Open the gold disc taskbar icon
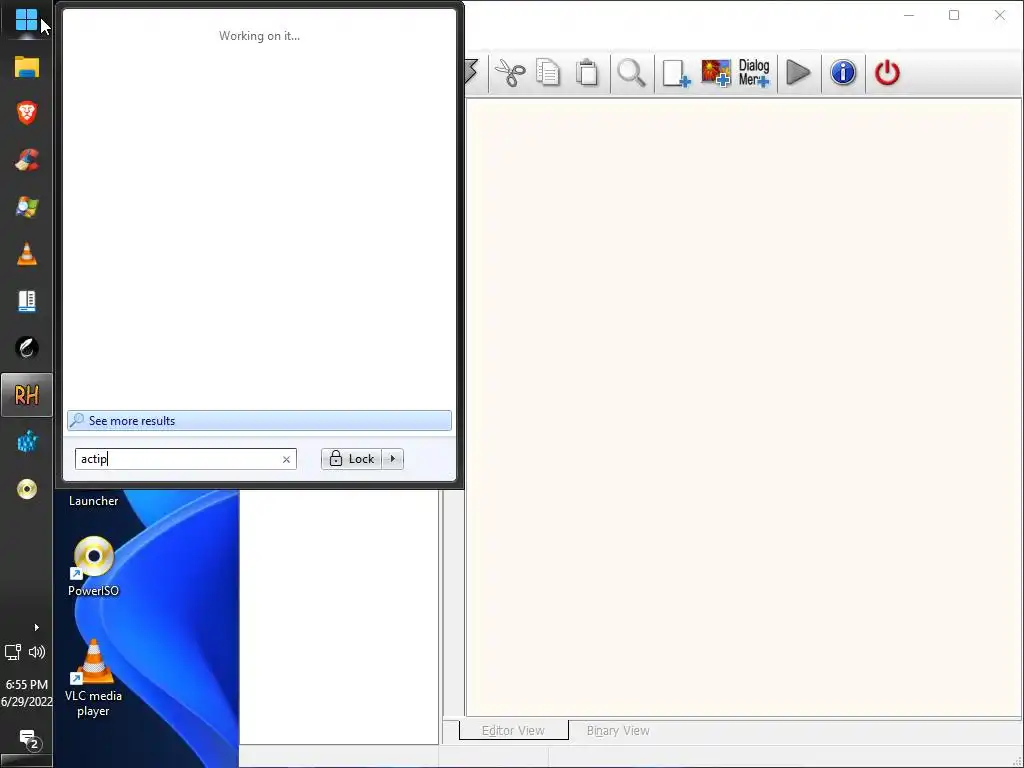The height and width of the screenshot is (768, 1024). coord(27,489)
